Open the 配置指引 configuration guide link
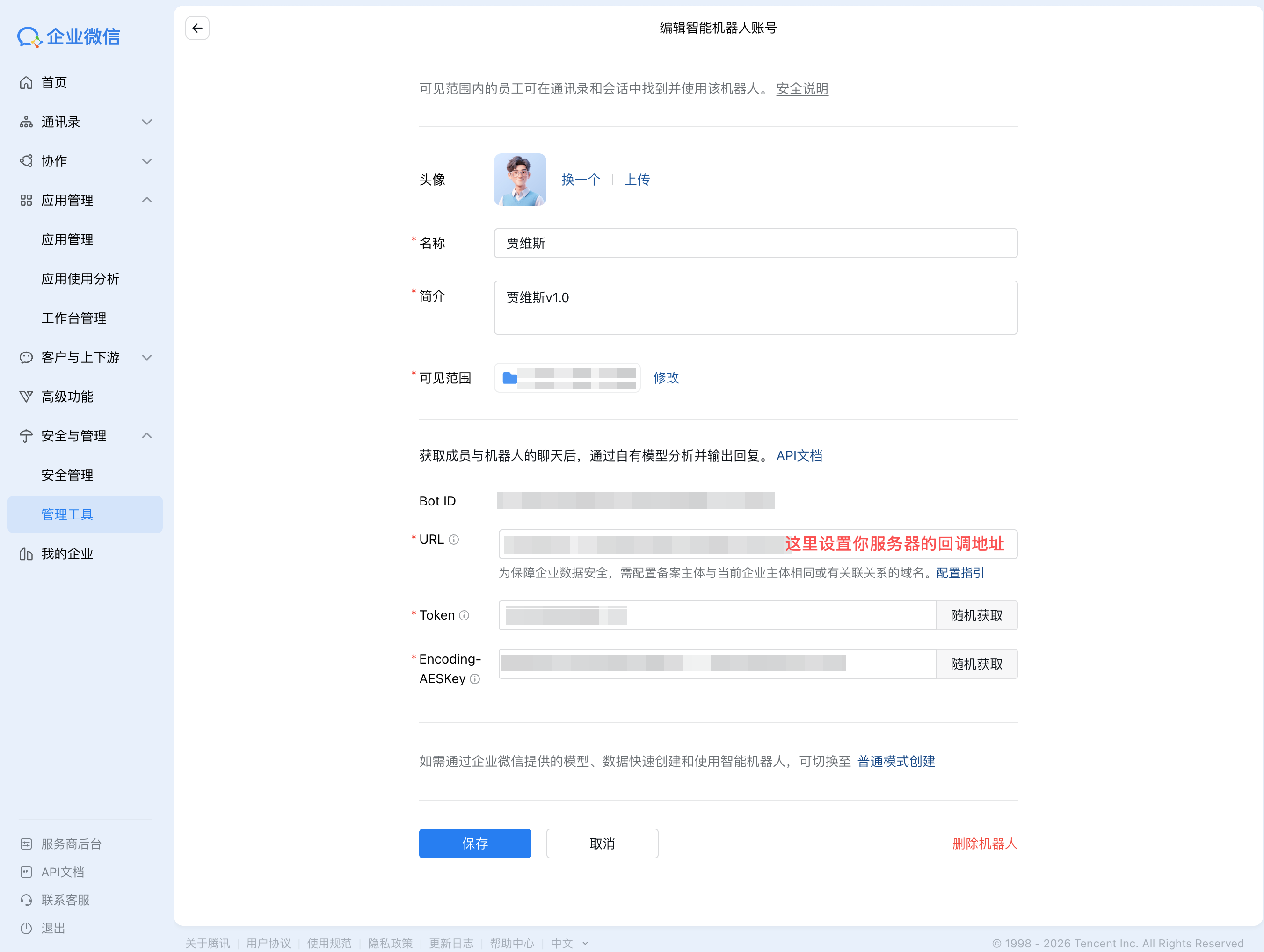The width and height of the screenshot is (1264, 952). (x=959, y=573)
